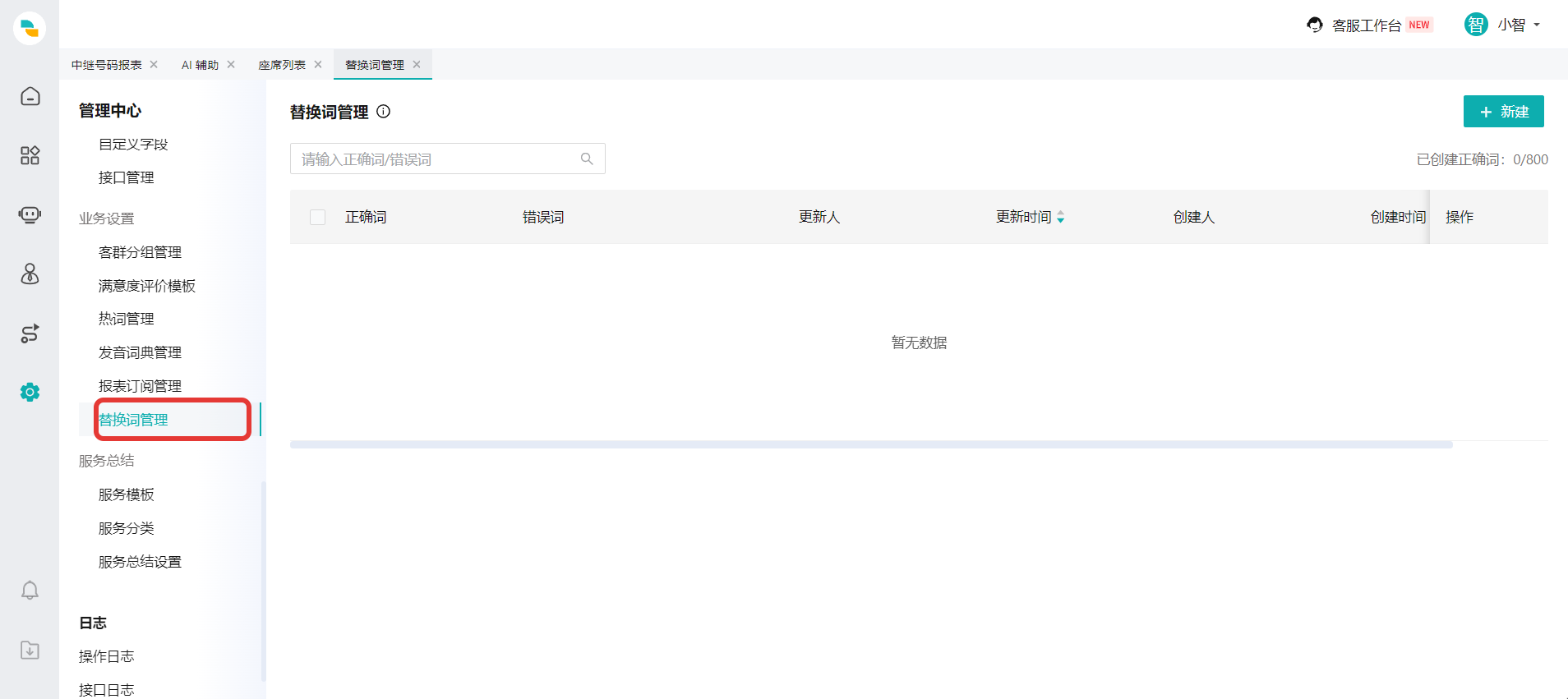Sort by 更新时间 column arrows
Image resolution: width=1568 pixels, height=699 pixels.
(x=1061, y=217)
